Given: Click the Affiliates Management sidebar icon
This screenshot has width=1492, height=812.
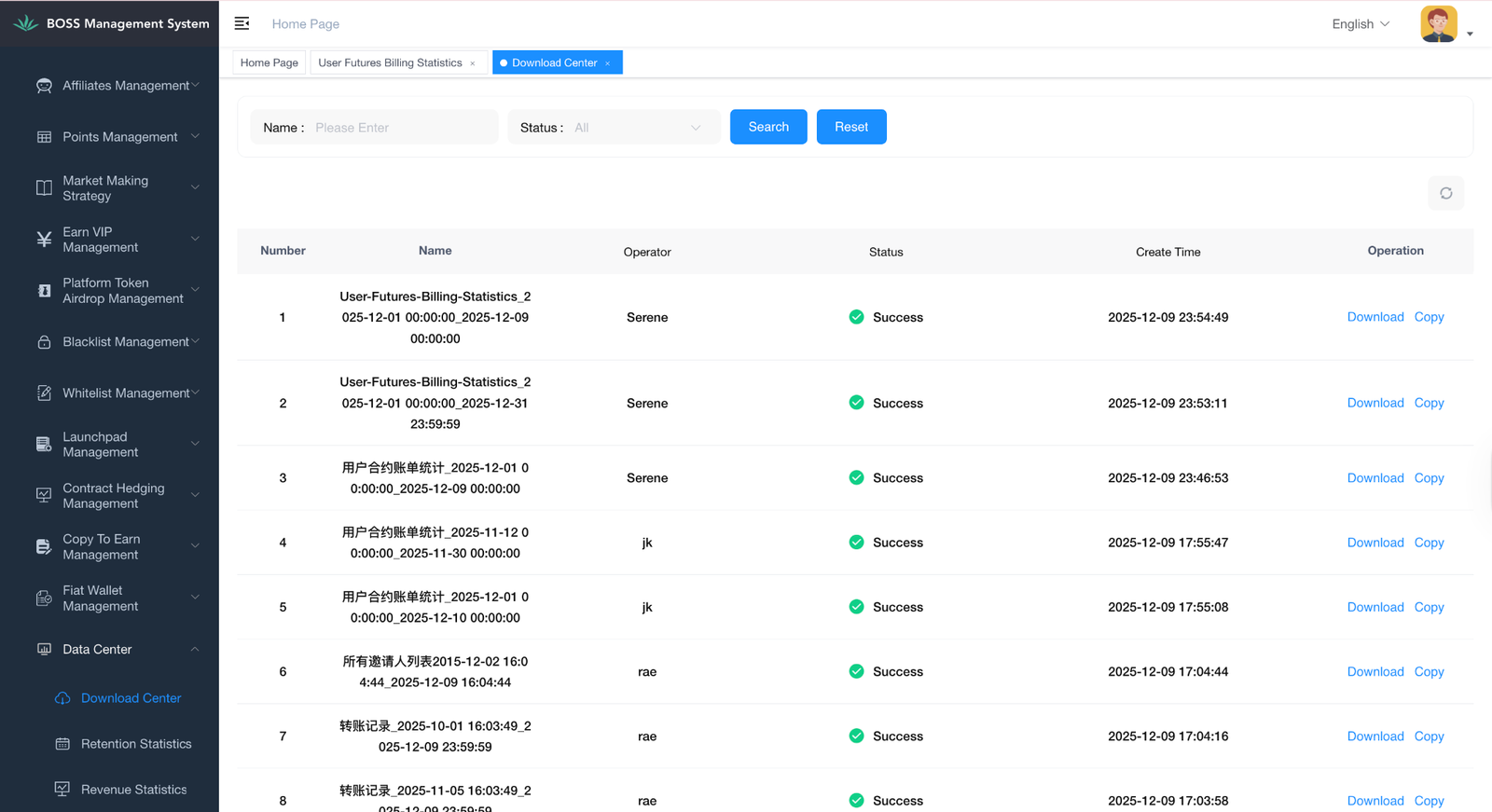Looking at the screenshot, I should coord(44,86).
